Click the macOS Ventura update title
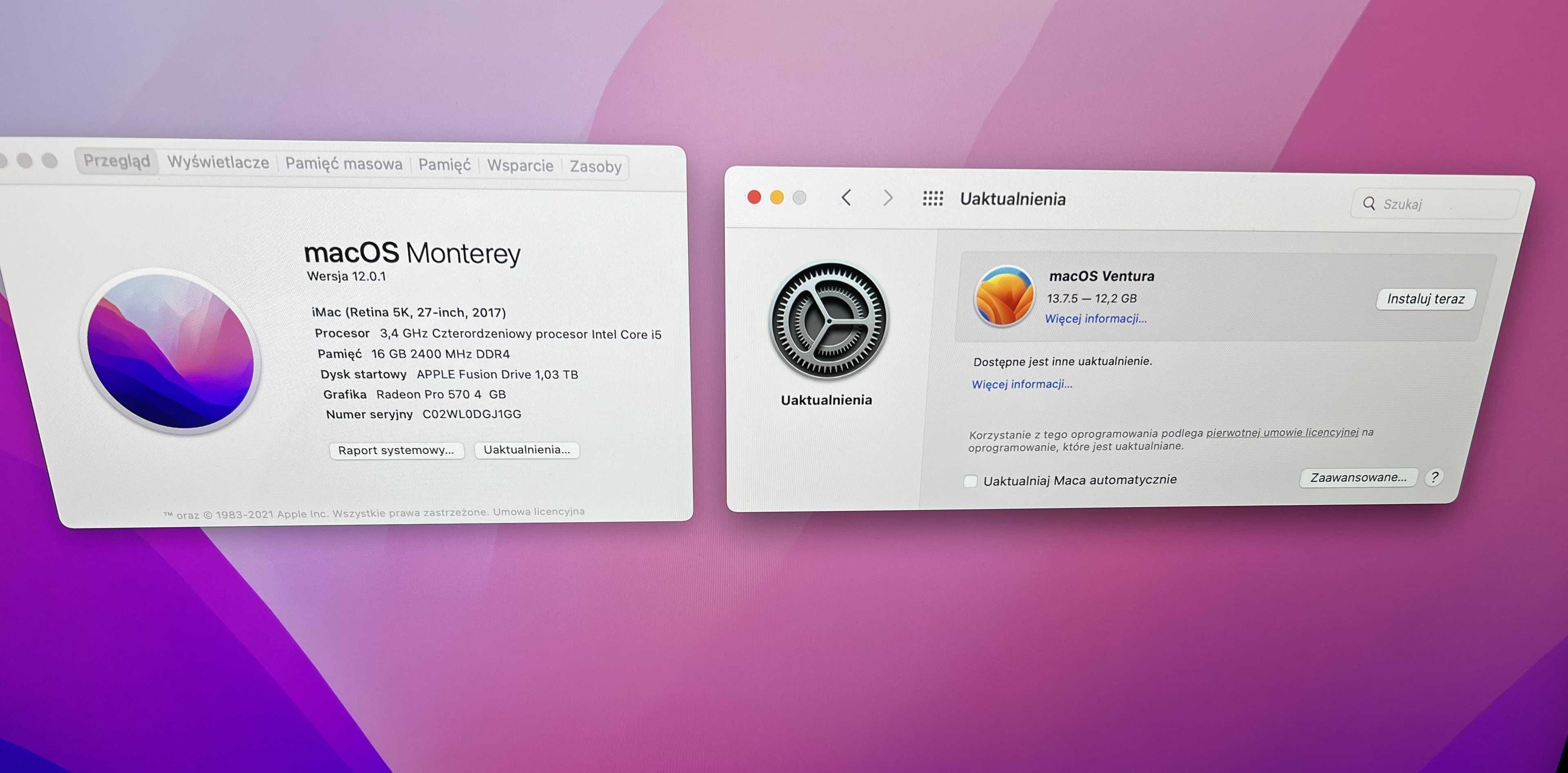The height and width of the screenshot is (773, 1568). point(1102,276)
